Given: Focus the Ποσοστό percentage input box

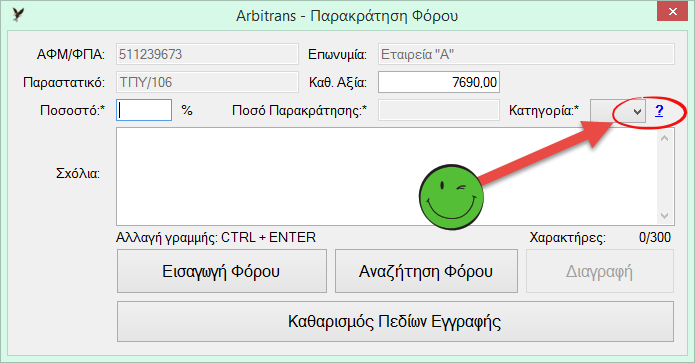Looking at the screenshot, I should pos(144,110).
